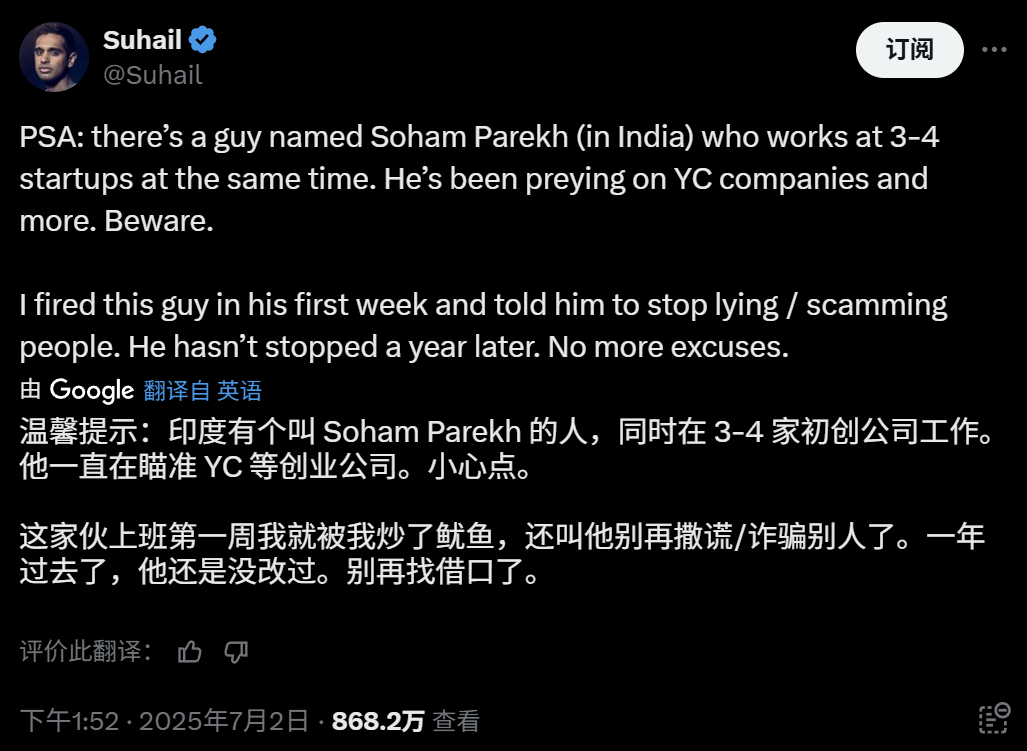Click the paragraph starting 'I fired this guy'
This screenshot has height=751, width=1027.
(x=480, y=325)
